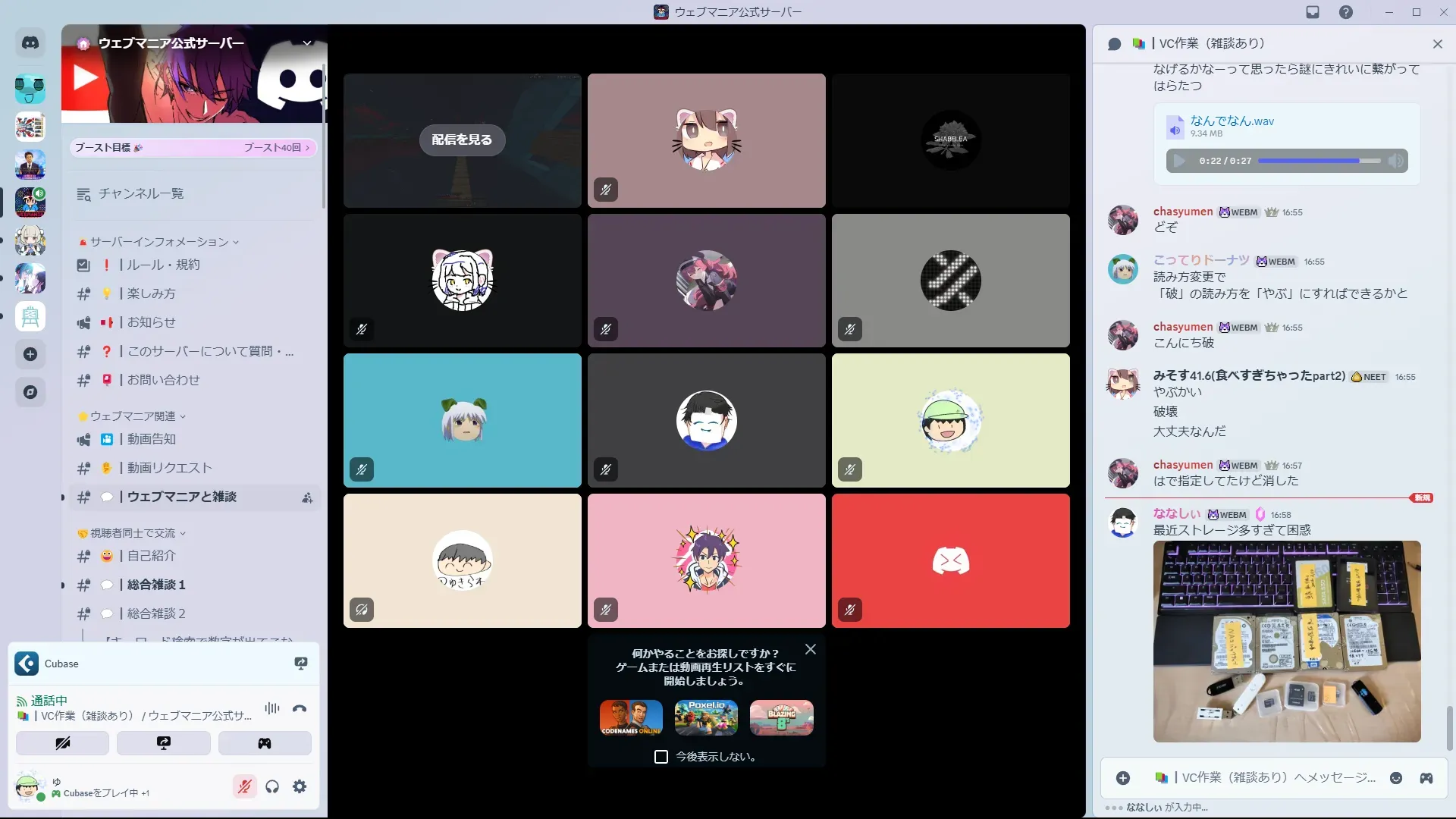
Task: Open user settings gear icon
Action: pos(300,786)
